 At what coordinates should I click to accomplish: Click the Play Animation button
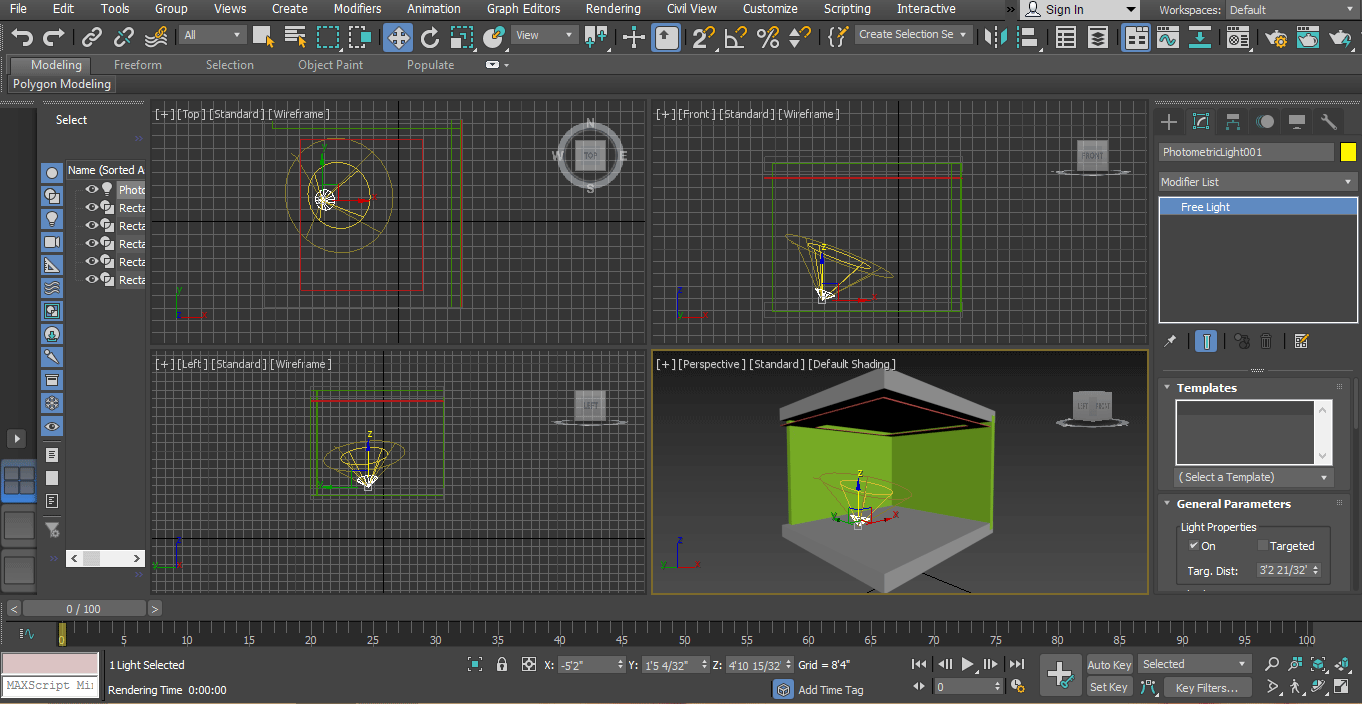tap(967, 664)
